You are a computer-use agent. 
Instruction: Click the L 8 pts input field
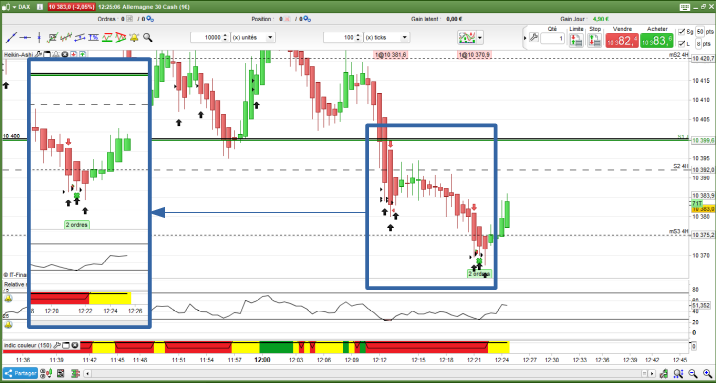coord(700,44)
